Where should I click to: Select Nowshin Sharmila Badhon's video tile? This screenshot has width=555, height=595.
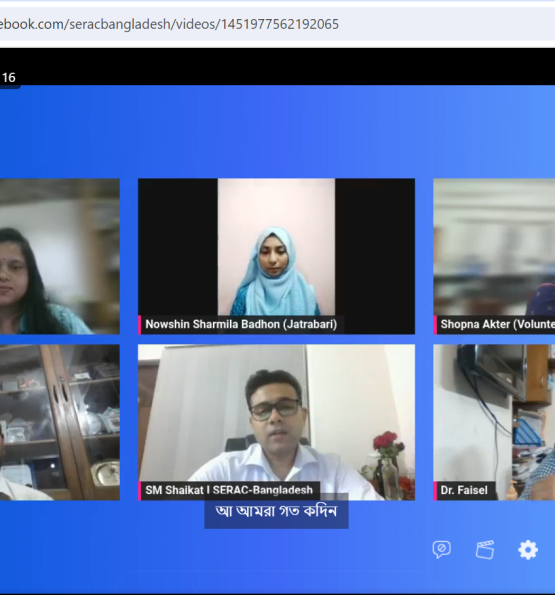point(276,256)
